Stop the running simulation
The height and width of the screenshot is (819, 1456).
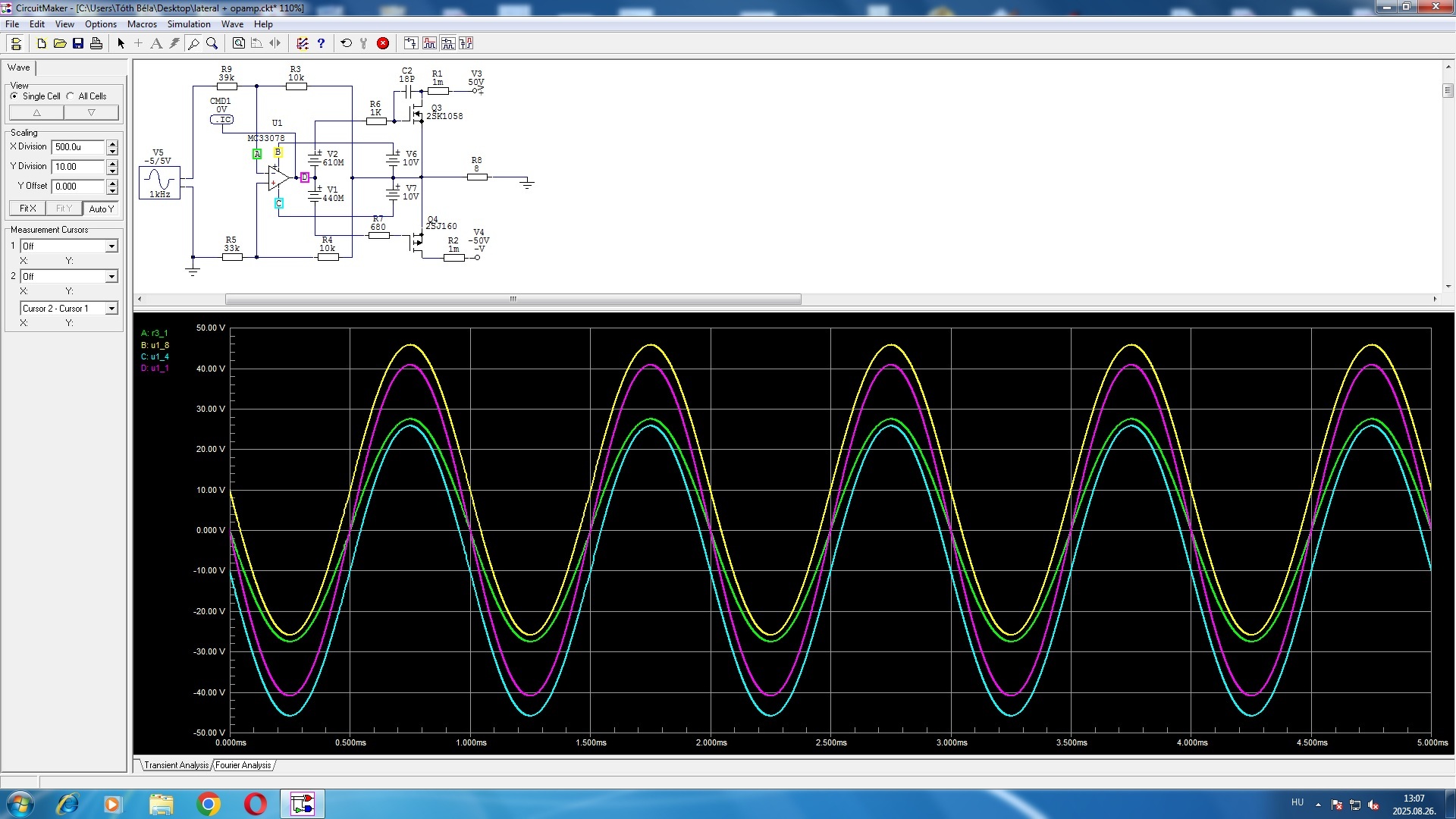383,43
